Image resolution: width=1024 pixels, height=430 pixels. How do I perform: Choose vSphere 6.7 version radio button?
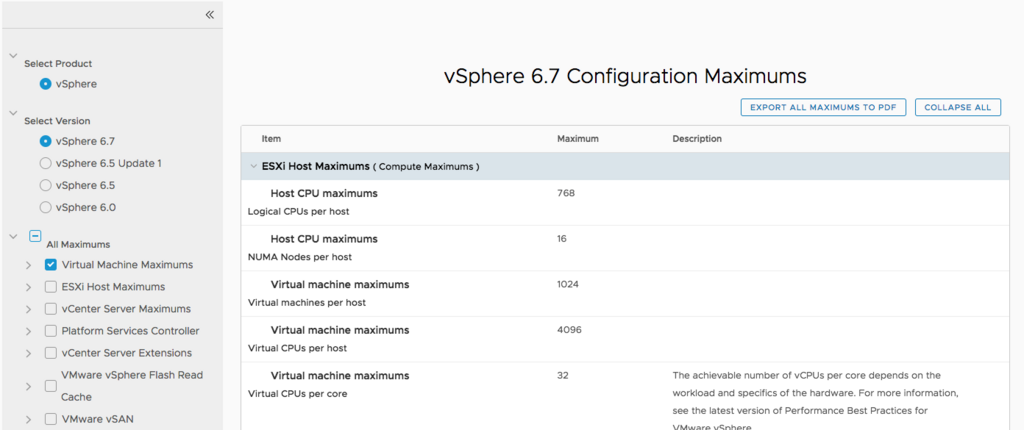tap(45, 141)
